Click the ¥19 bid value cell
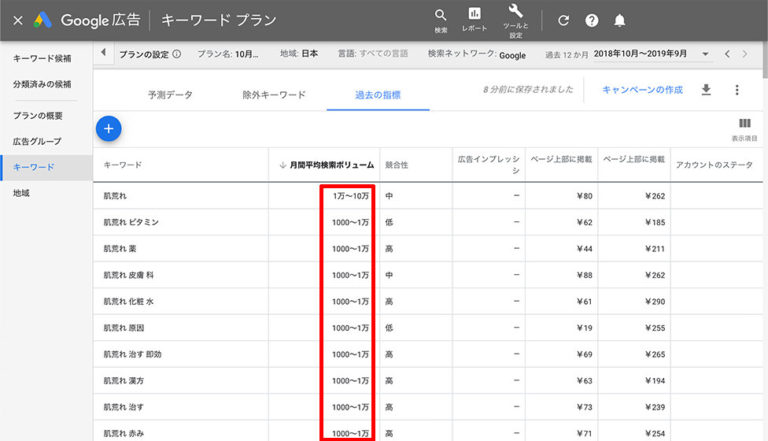This screenshot has width=768, height=441. click(584, 328)
